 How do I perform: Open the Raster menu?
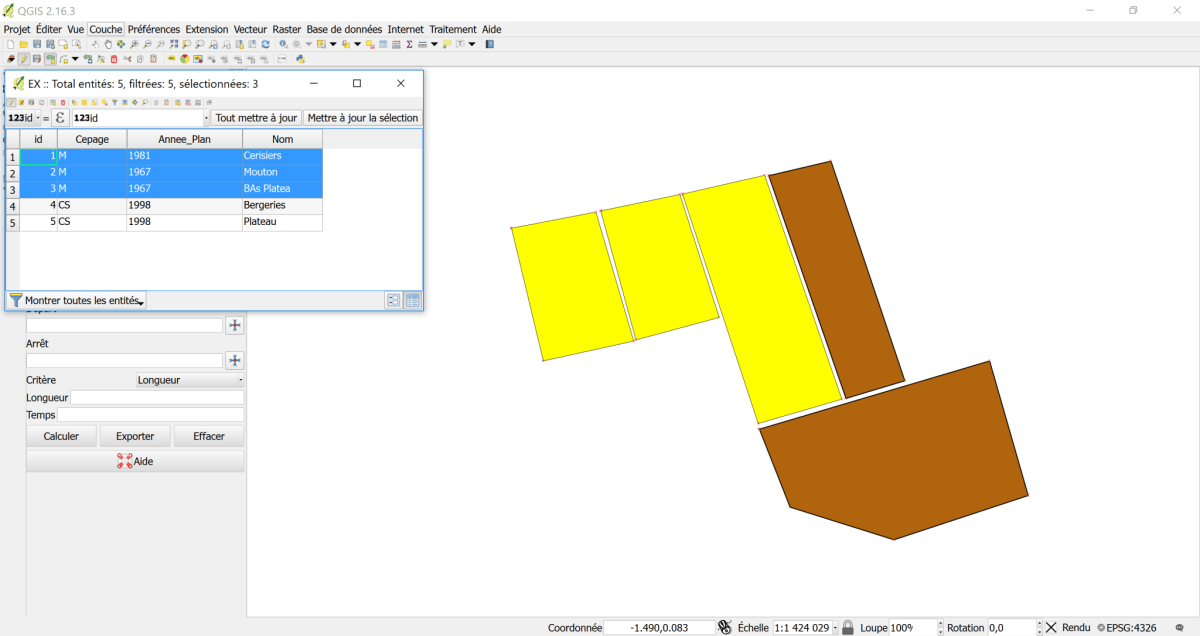[x=287, y=29]
